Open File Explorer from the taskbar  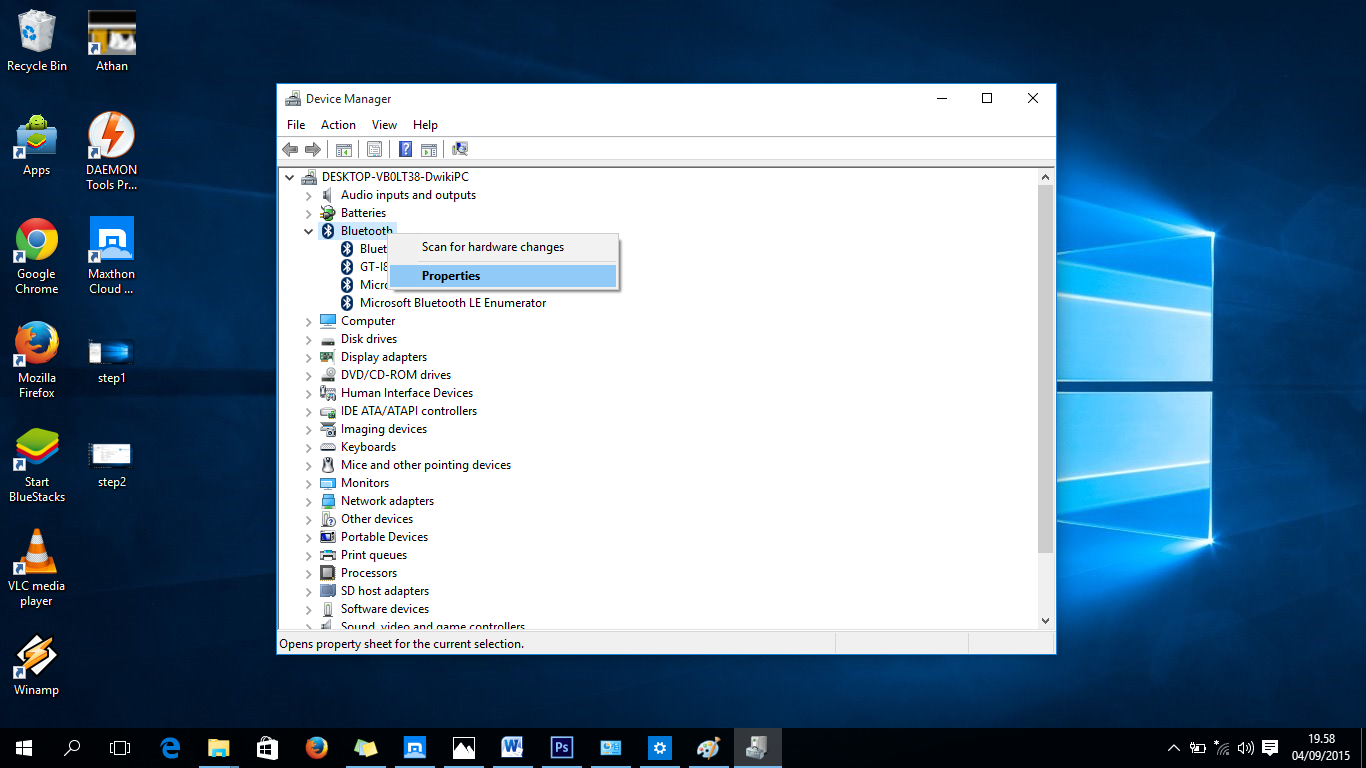pos(219,748)
